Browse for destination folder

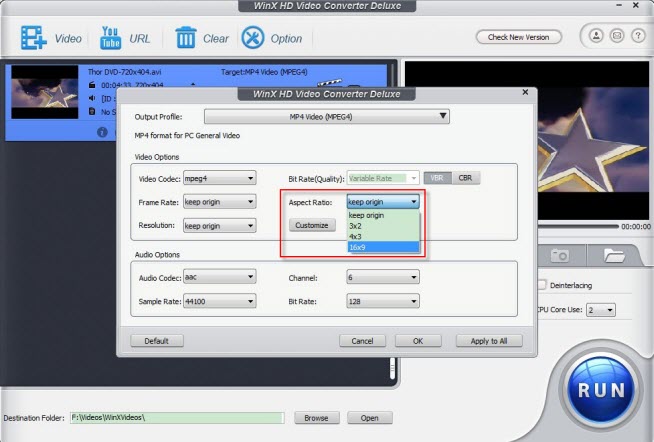tap(317, 417)
